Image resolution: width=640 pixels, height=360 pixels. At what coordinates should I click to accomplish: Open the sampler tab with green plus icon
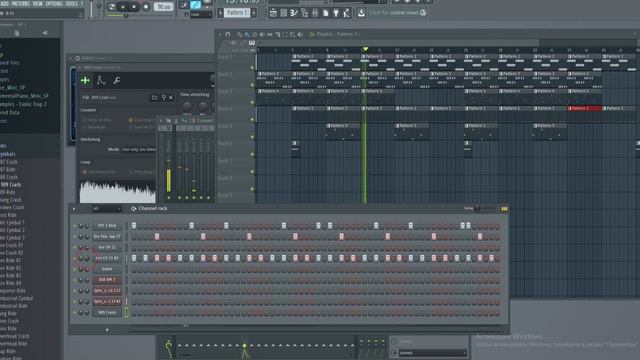point(85,80)
